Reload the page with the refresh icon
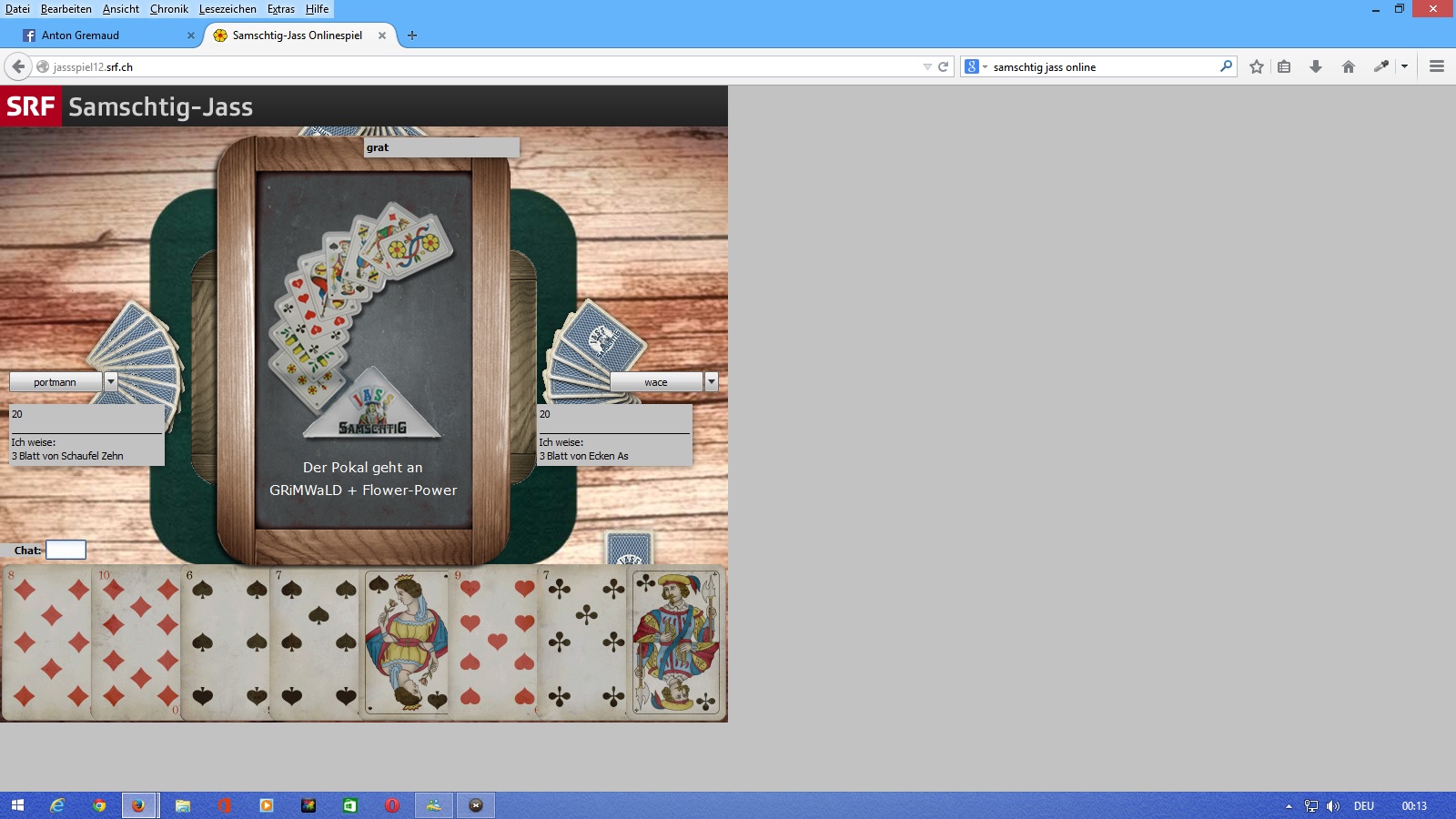This screenshot has width=1456, height=819. point(944,66)
